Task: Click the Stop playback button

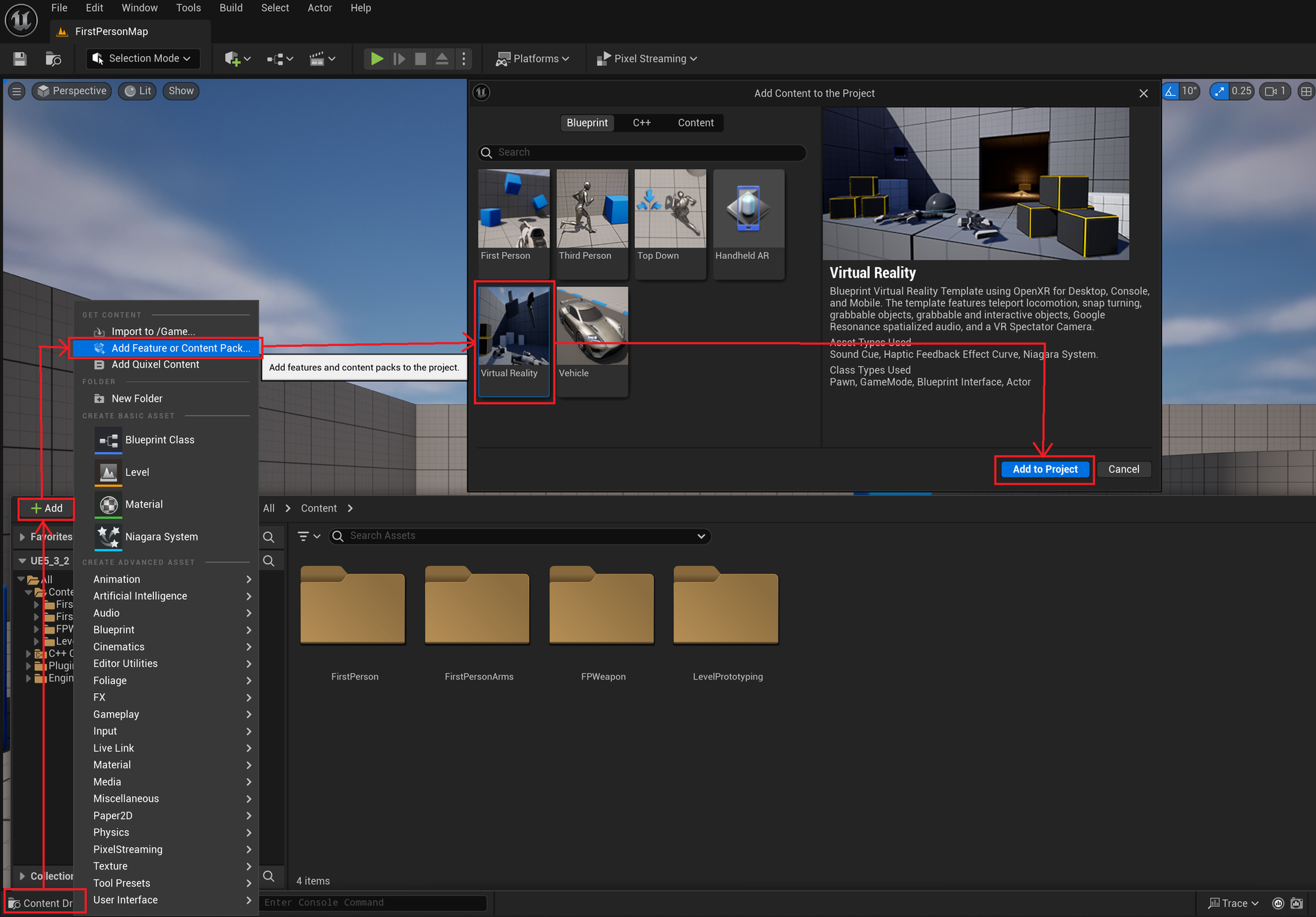Action: [x=420, y=59]
